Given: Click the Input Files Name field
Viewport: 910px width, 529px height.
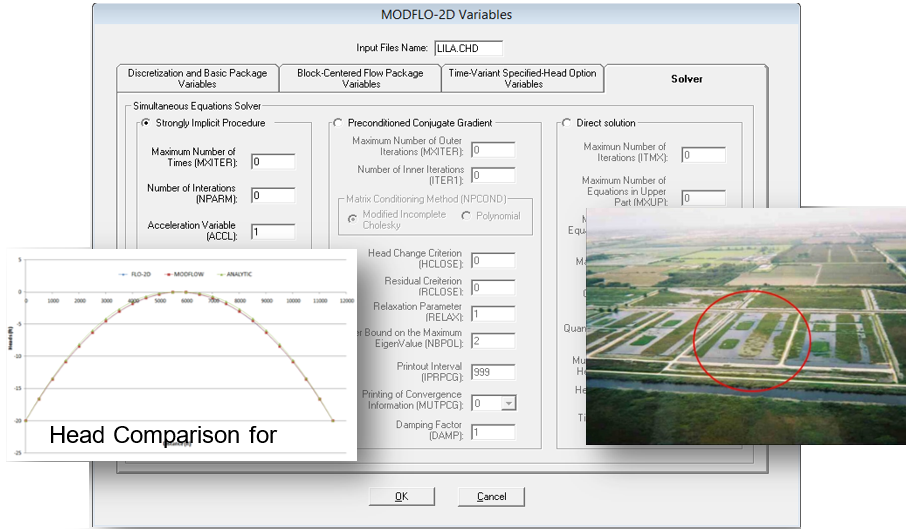Looking at the screenshot, I should click(x=468, y=48).
